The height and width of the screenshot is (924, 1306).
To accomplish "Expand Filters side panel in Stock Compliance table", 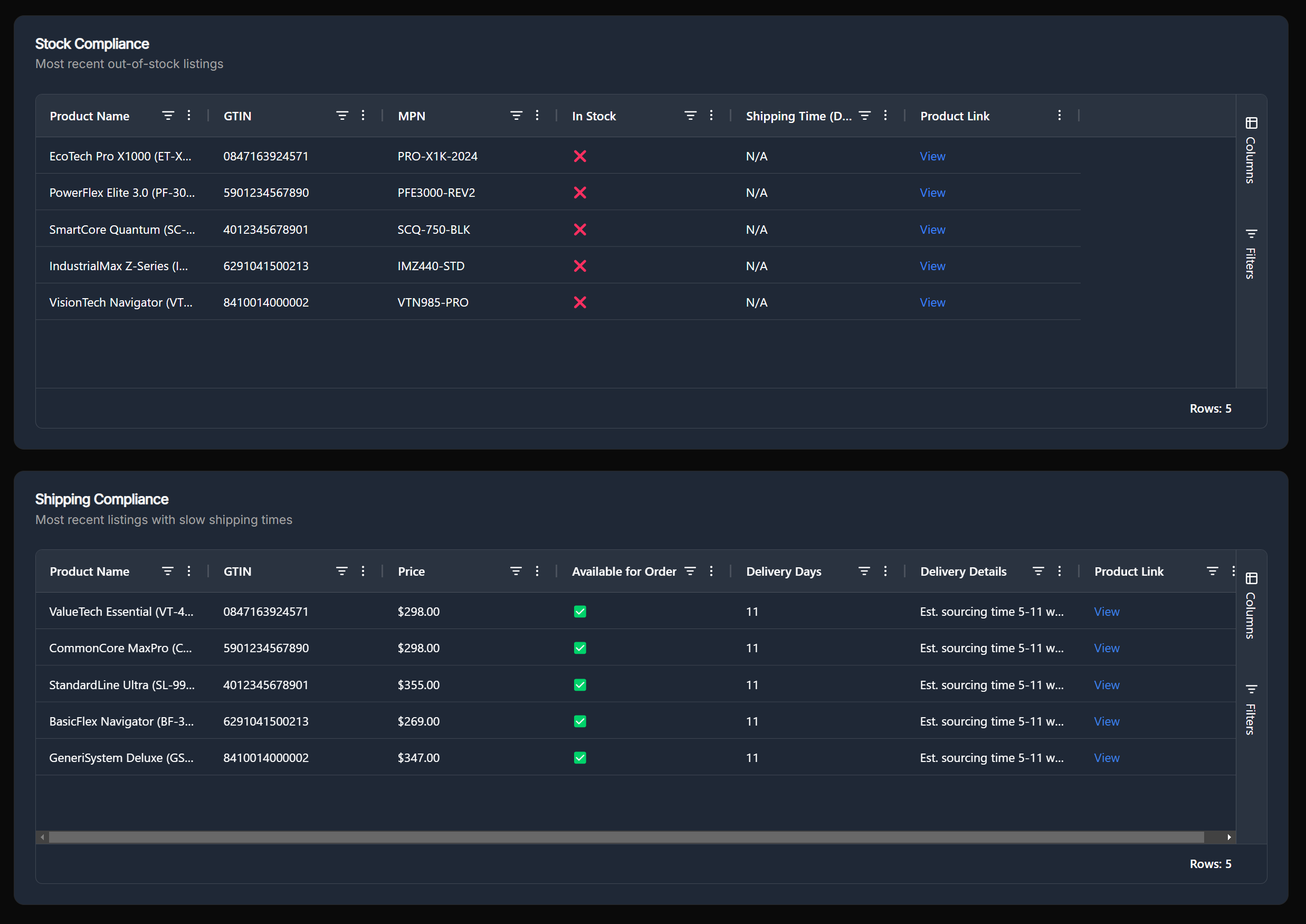I will pyautogui.click(x=1251, y=254).
